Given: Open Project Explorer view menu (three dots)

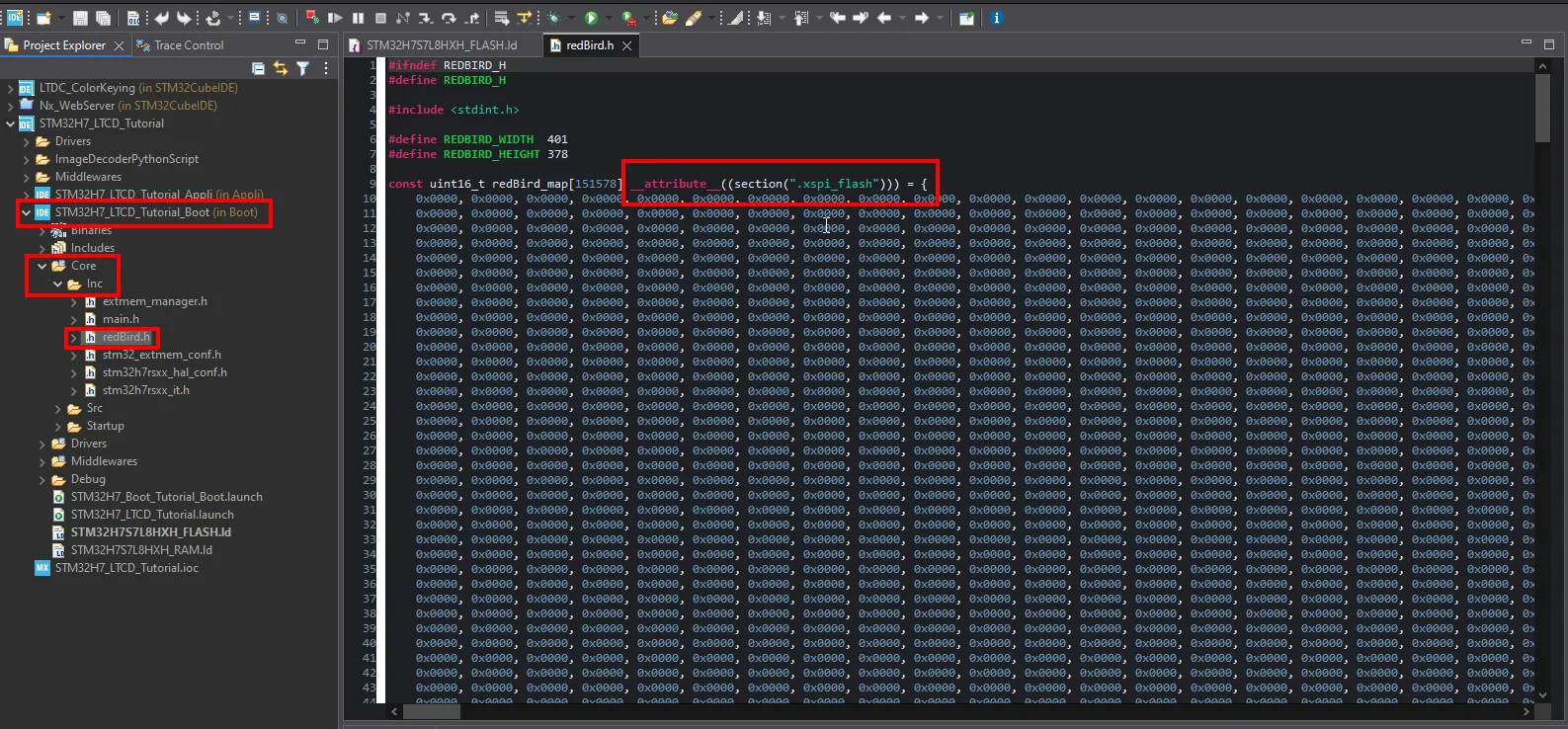Looking at the screenshot, I should (326, 68).
